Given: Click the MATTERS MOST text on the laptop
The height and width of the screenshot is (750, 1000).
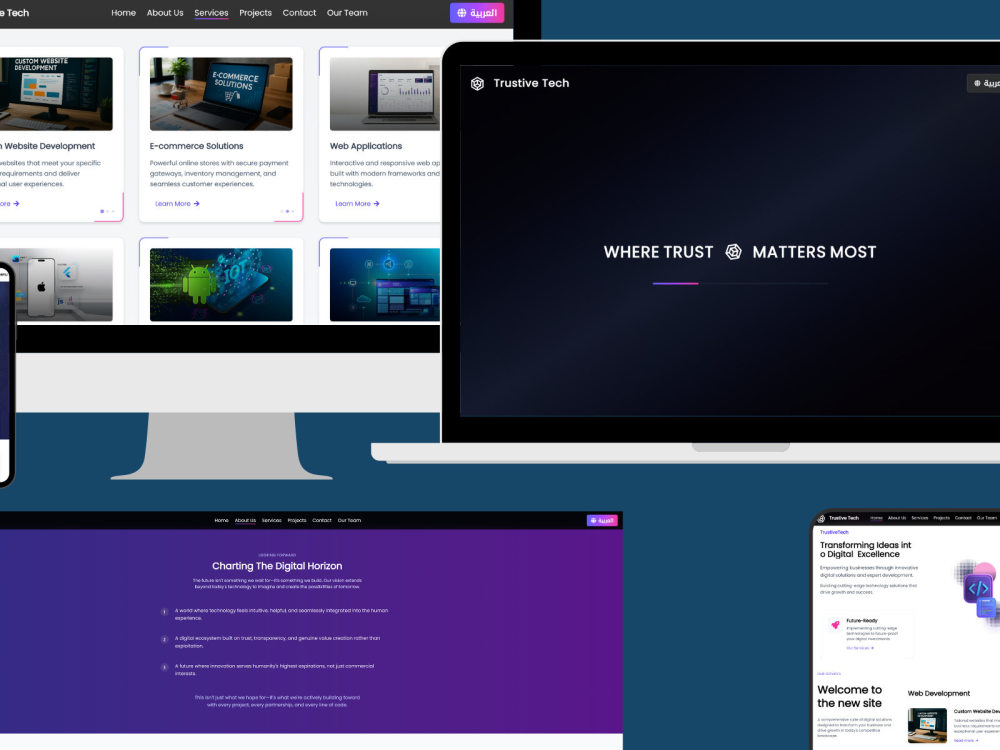Looking at the screenshot, I should [x=814, y=252].
